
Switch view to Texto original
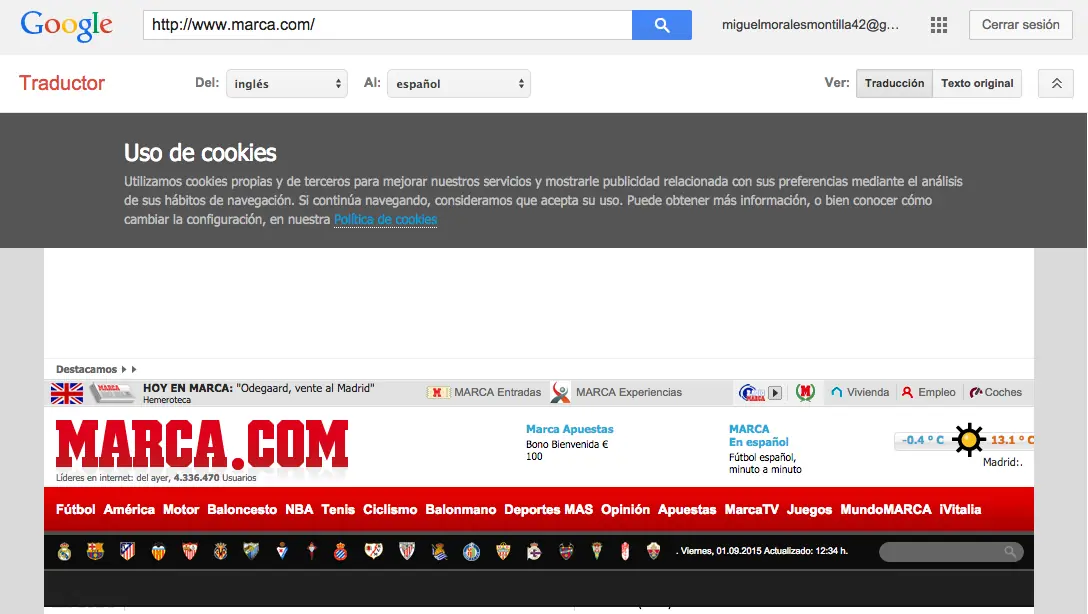point(977,83)
